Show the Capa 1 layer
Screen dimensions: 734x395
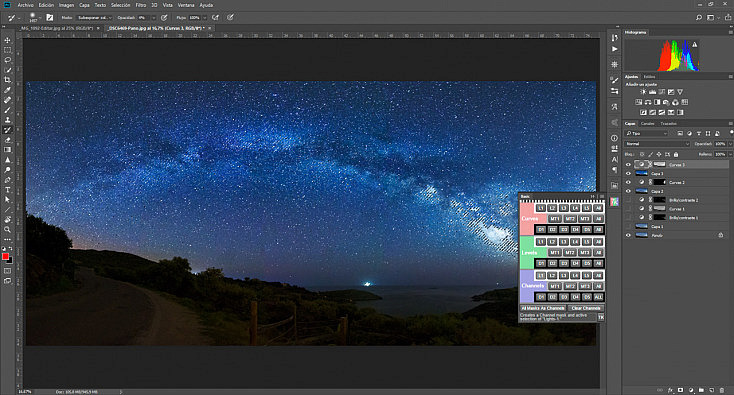coord(628,227)
